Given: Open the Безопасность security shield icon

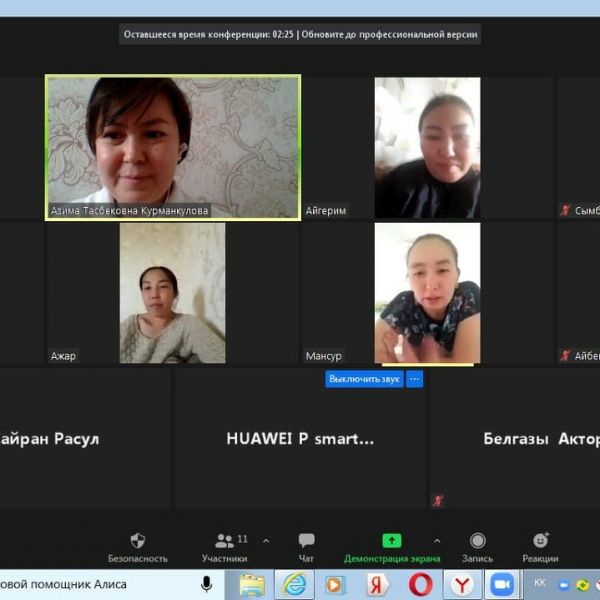Looking at the screenshot, I should (x=138, y=541).
